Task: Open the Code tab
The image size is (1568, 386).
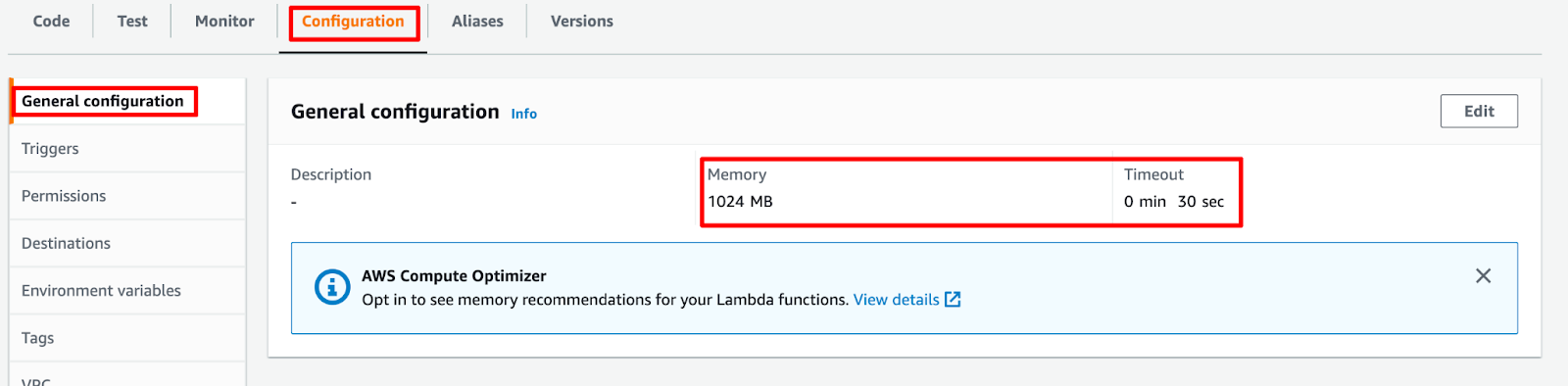Action: tap(51, 21)
